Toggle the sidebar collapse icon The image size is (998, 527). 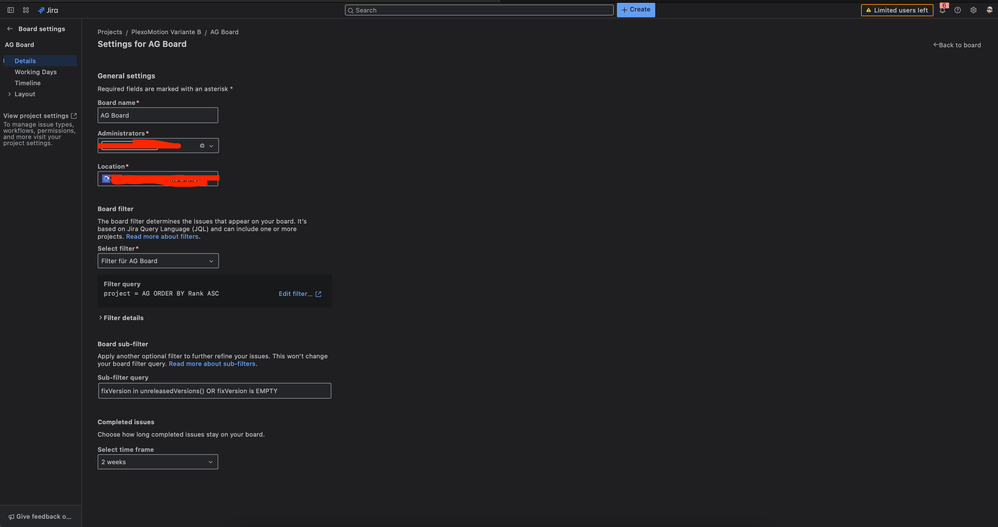point(11,10)
